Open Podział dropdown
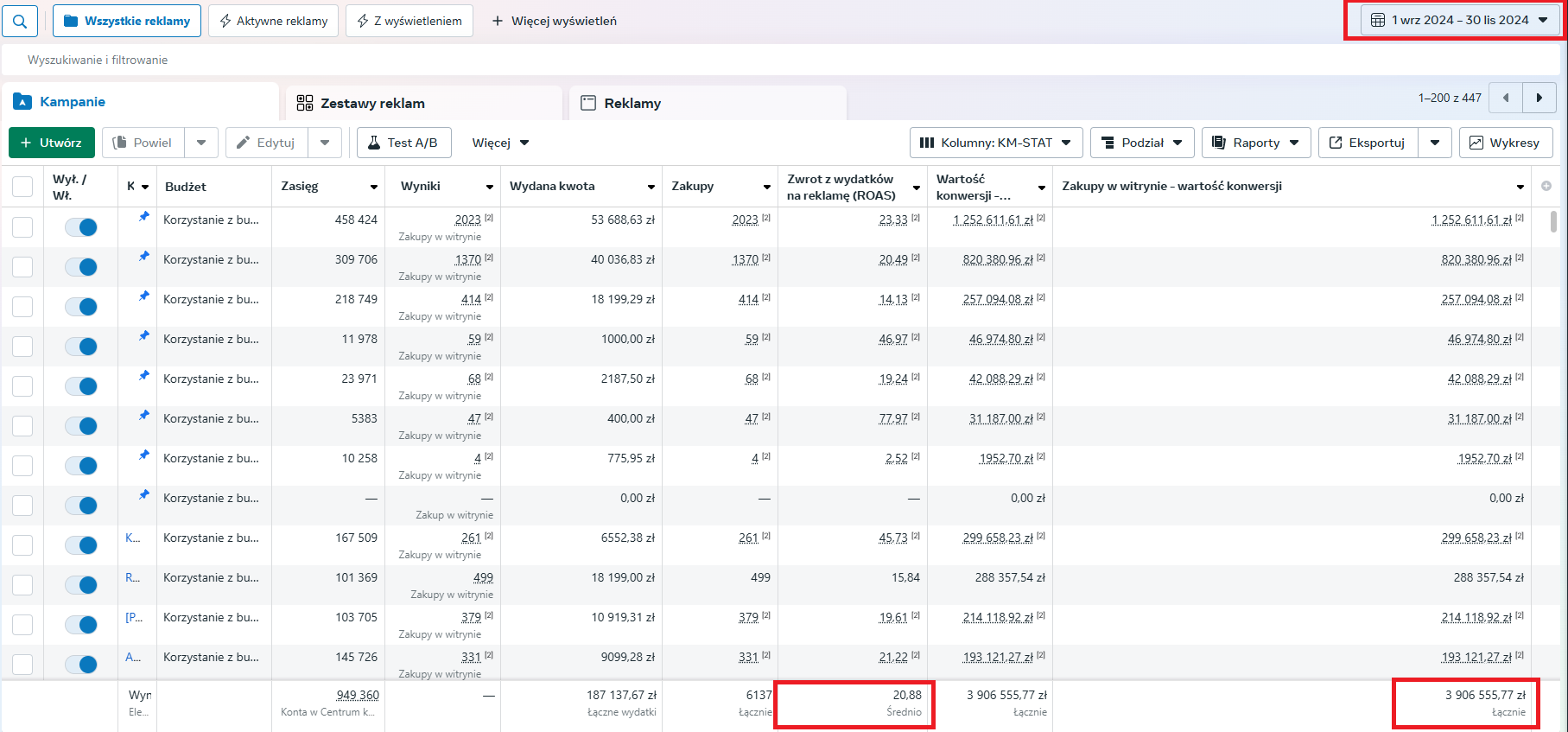 coord(1142,143)
